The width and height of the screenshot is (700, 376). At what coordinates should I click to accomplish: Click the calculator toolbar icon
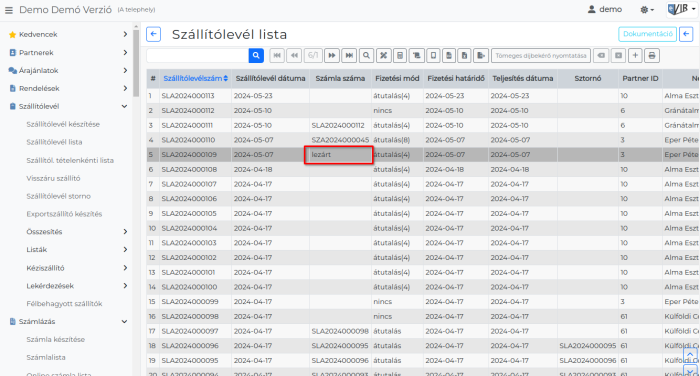400,55
